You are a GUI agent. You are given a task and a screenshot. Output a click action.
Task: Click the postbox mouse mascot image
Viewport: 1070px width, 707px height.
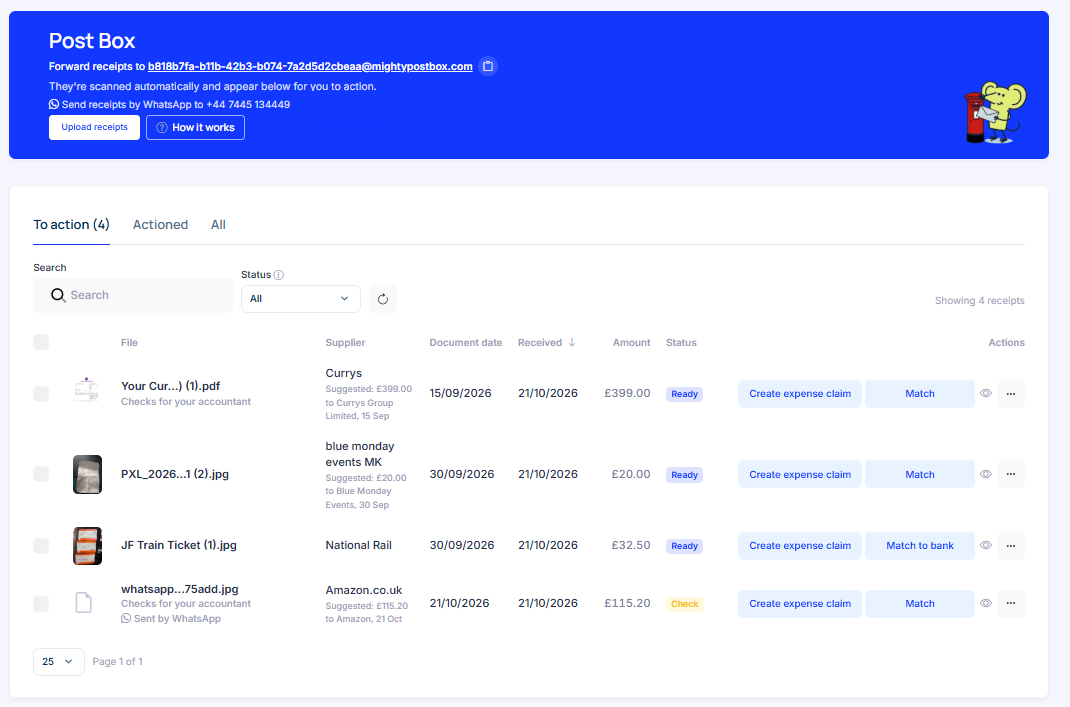point(995,113)
